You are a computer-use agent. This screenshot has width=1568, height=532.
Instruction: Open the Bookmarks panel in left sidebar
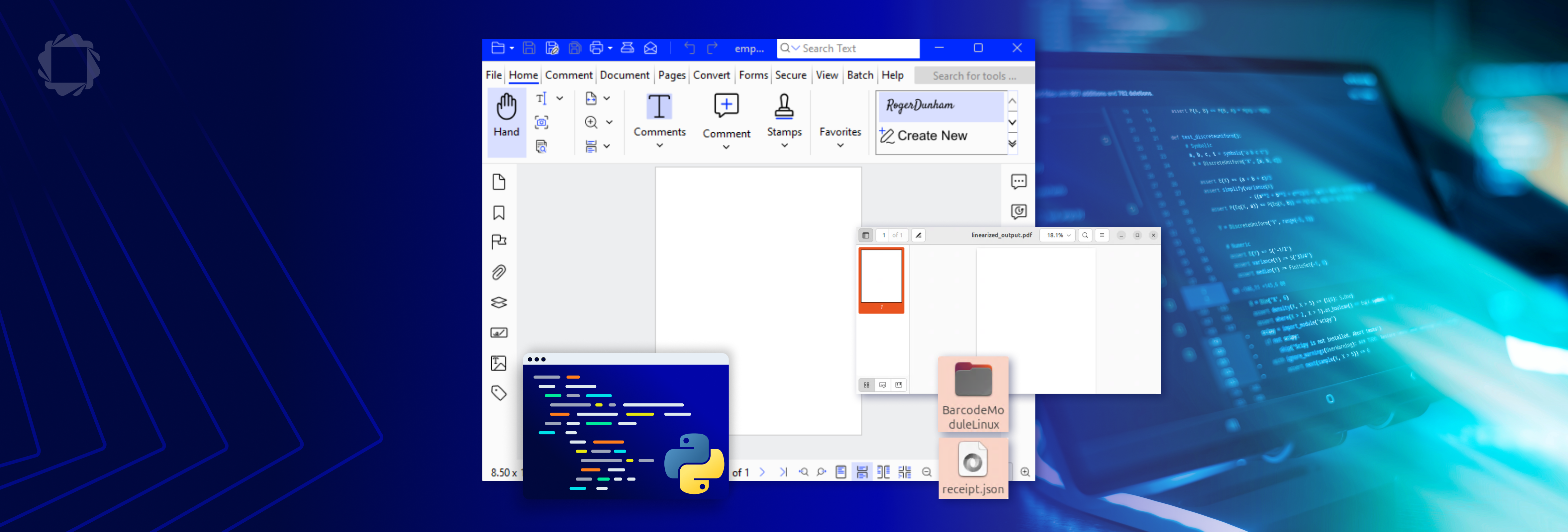pyautogui.click(x=499, y=213)
